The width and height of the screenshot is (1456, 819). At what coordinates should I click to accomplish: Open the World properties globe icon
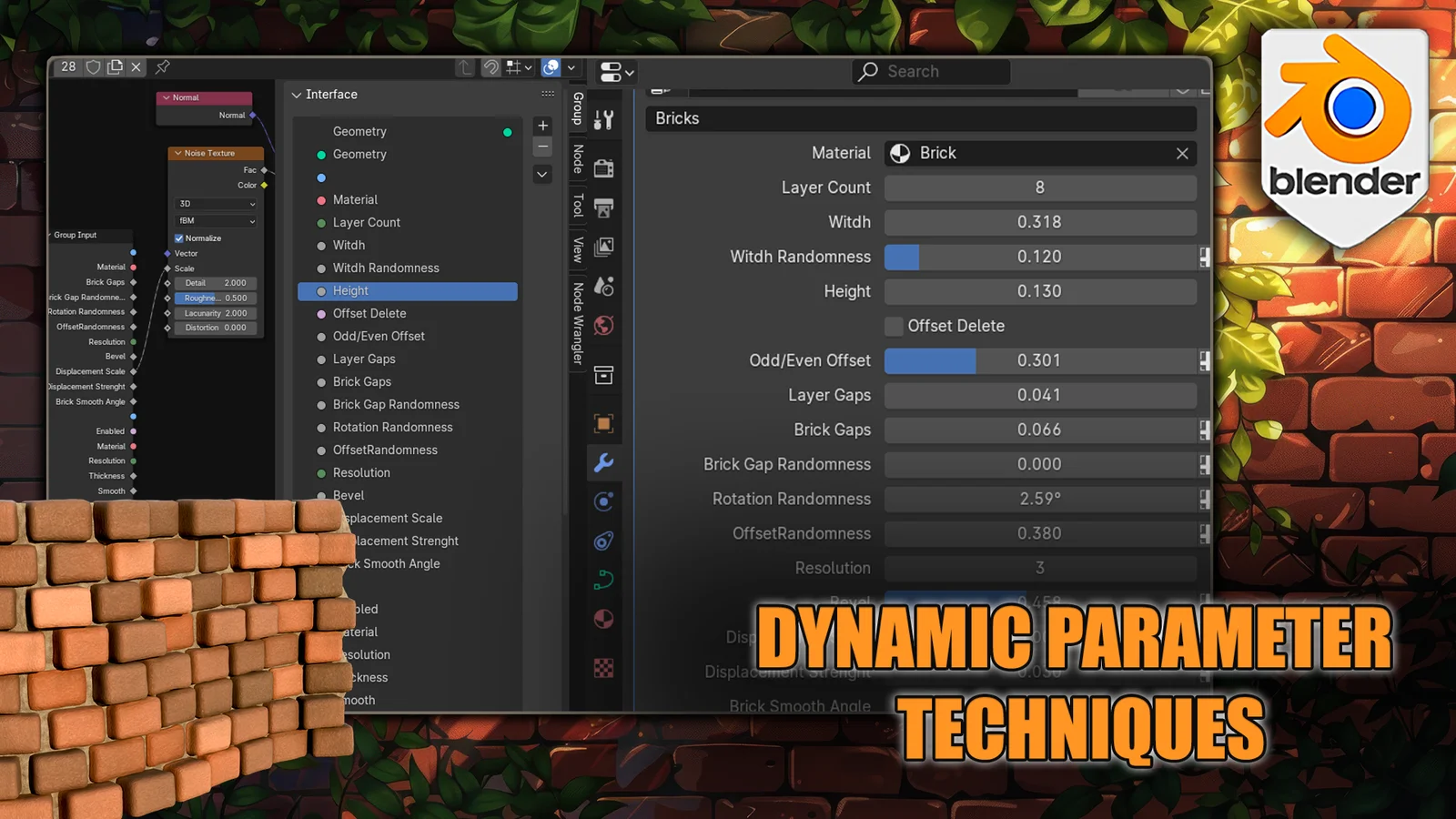point(603,326)
